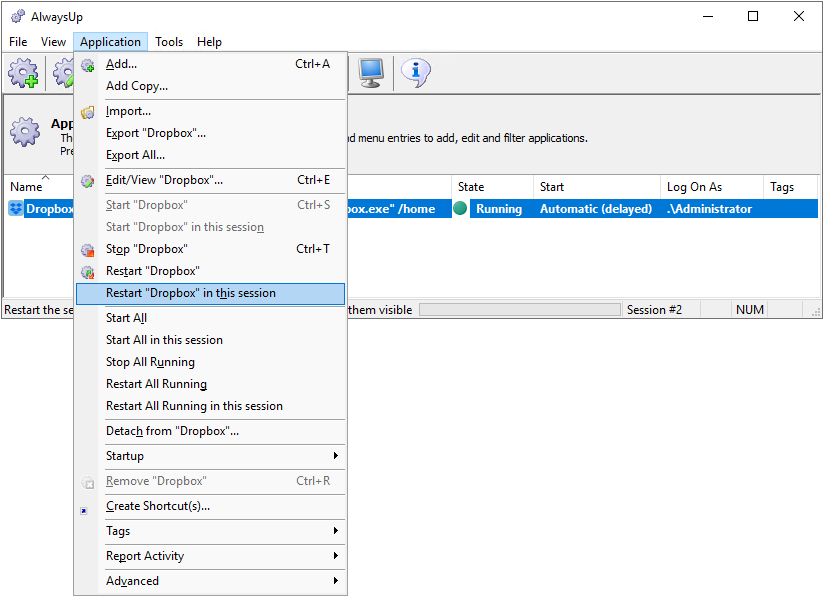Image resolution: width=825 pixels, height=606 pixels.
Task: Click the AlwaysUp title bar app icon
Action: [18, 16]
